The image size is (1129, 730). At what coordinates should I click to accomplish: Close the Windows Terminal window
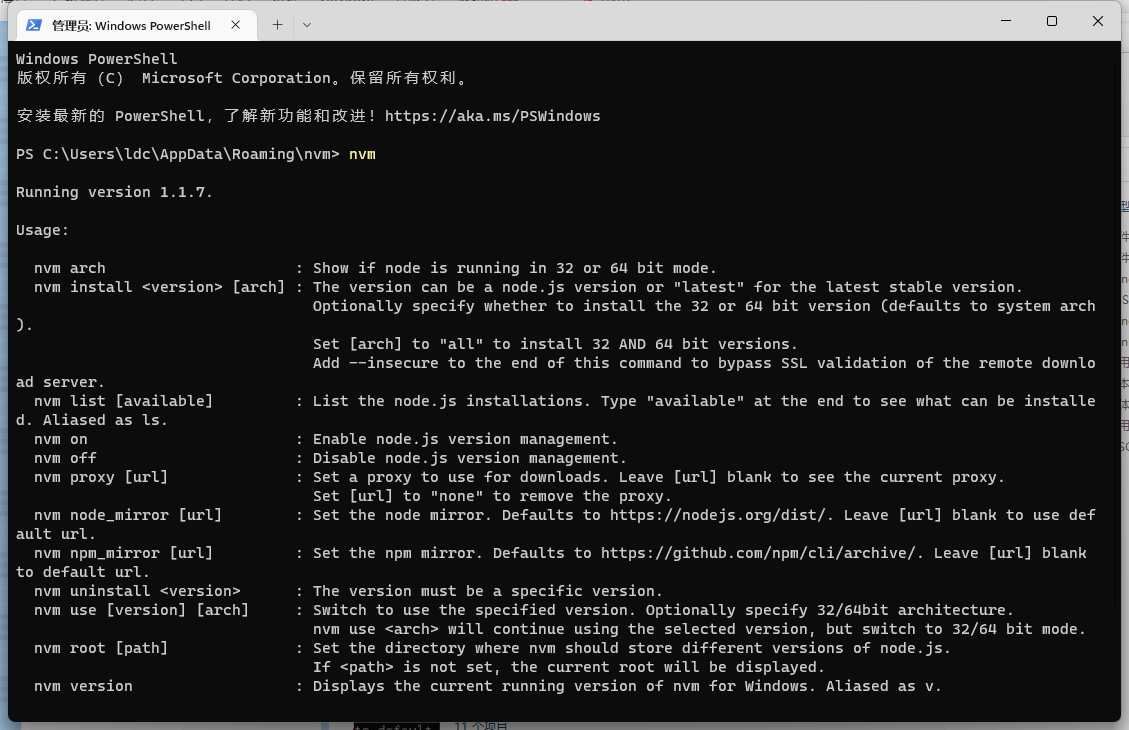point(1098,21)
